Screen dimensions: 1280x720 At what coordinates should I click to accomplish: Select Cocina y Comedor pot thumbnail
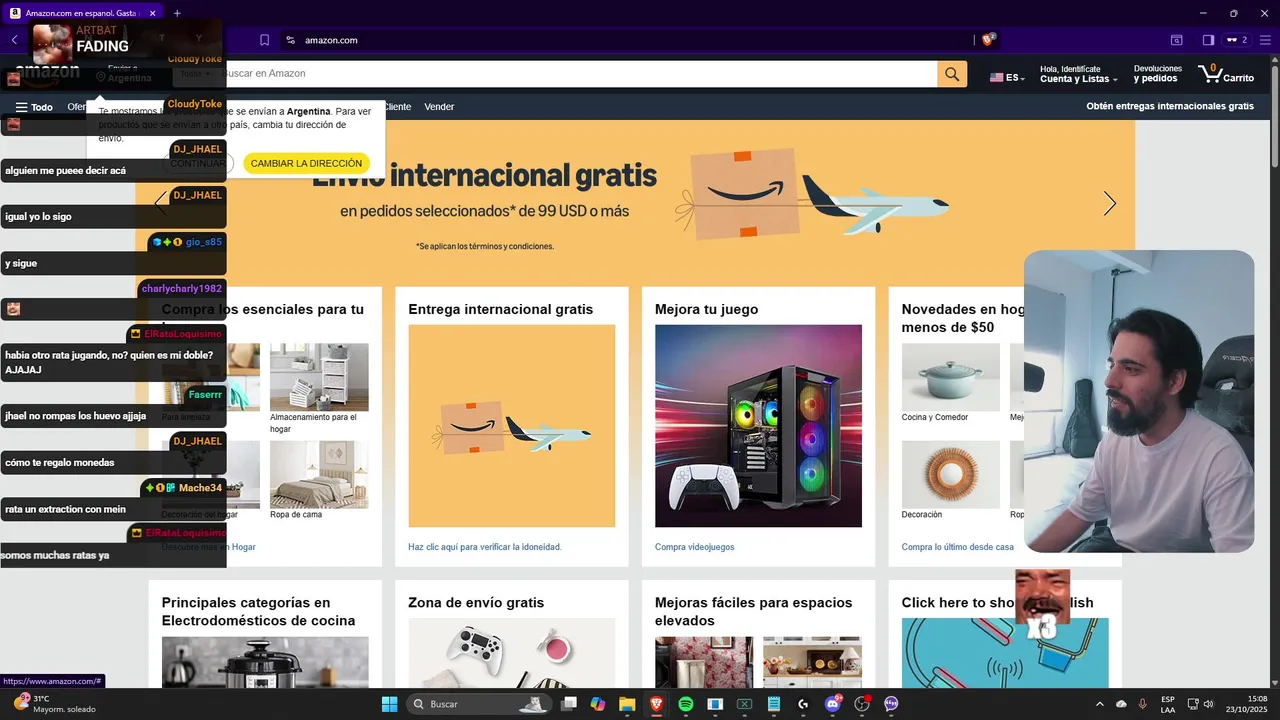pyautogui.click(x=950, y=377)
